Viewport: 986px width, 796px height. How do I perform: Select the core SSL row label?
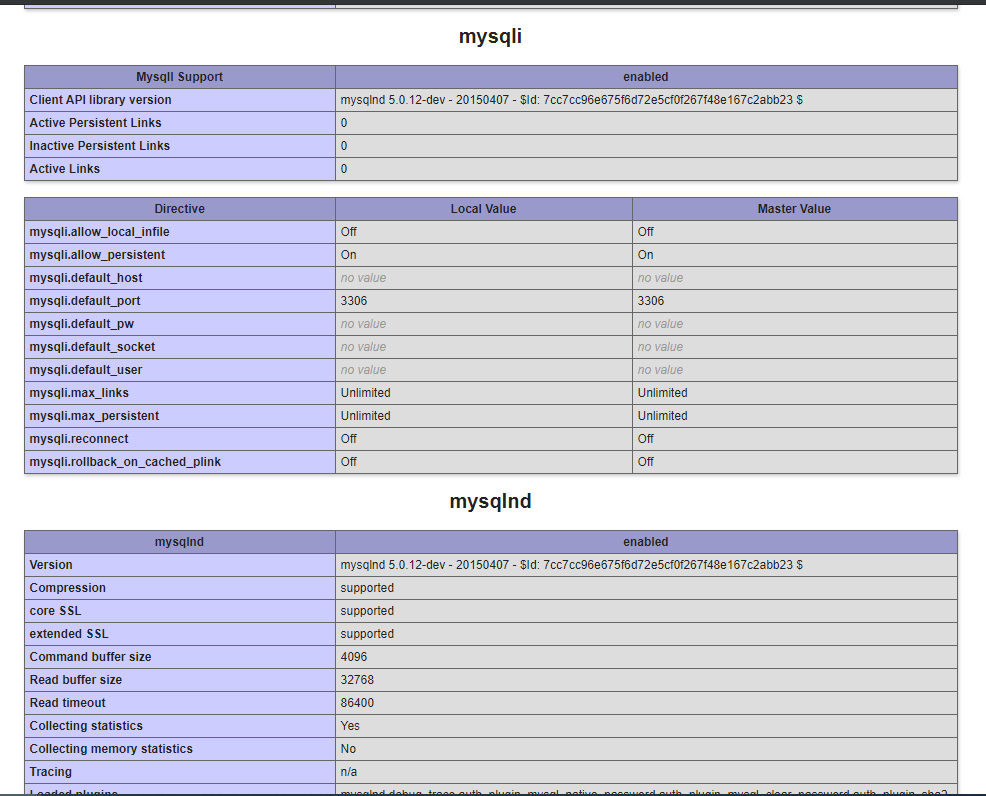[53, 610]
